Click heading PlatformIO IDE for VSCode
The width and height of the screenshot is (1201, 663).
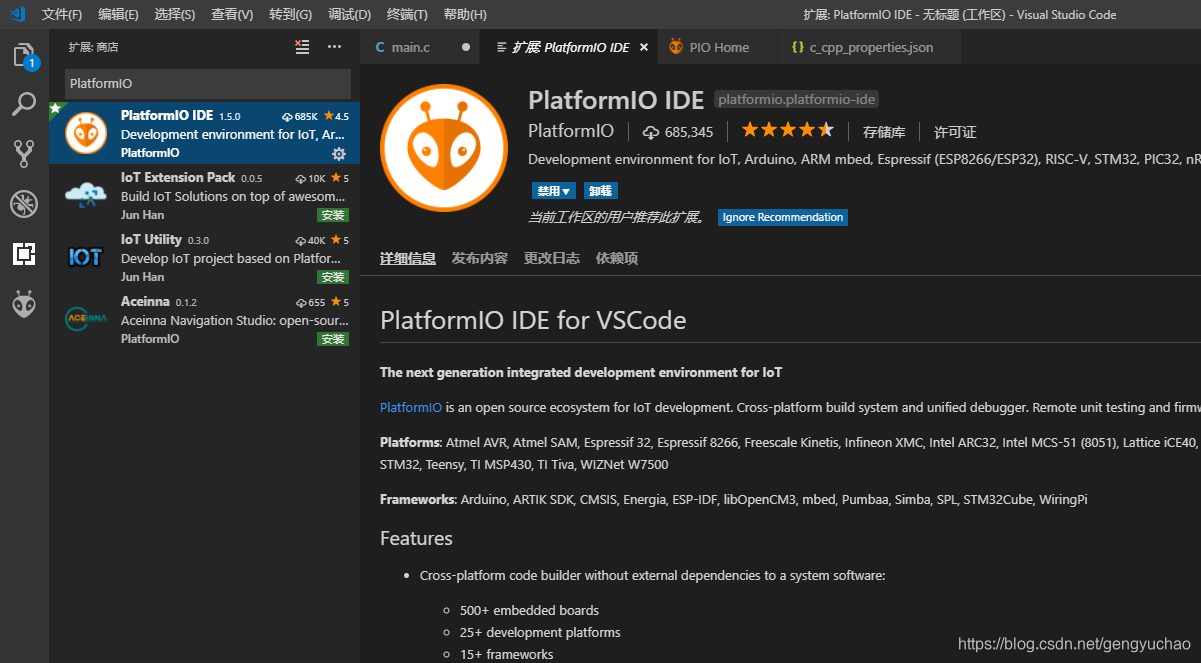(533, 320)
